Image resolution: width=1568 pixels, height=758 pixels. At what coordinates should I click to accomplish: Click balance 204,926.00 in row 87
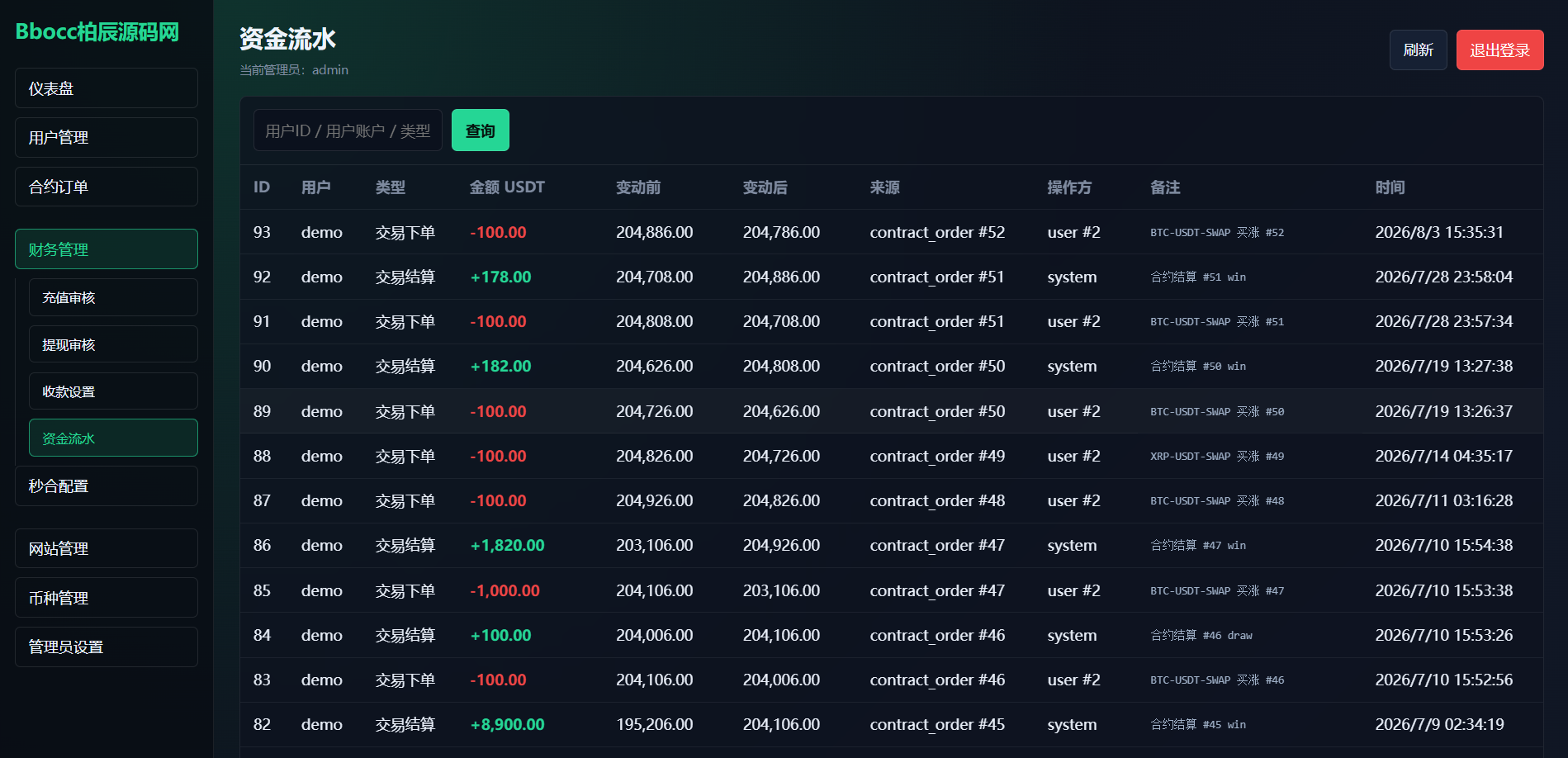pyautogui.click(x=655, y=500)
